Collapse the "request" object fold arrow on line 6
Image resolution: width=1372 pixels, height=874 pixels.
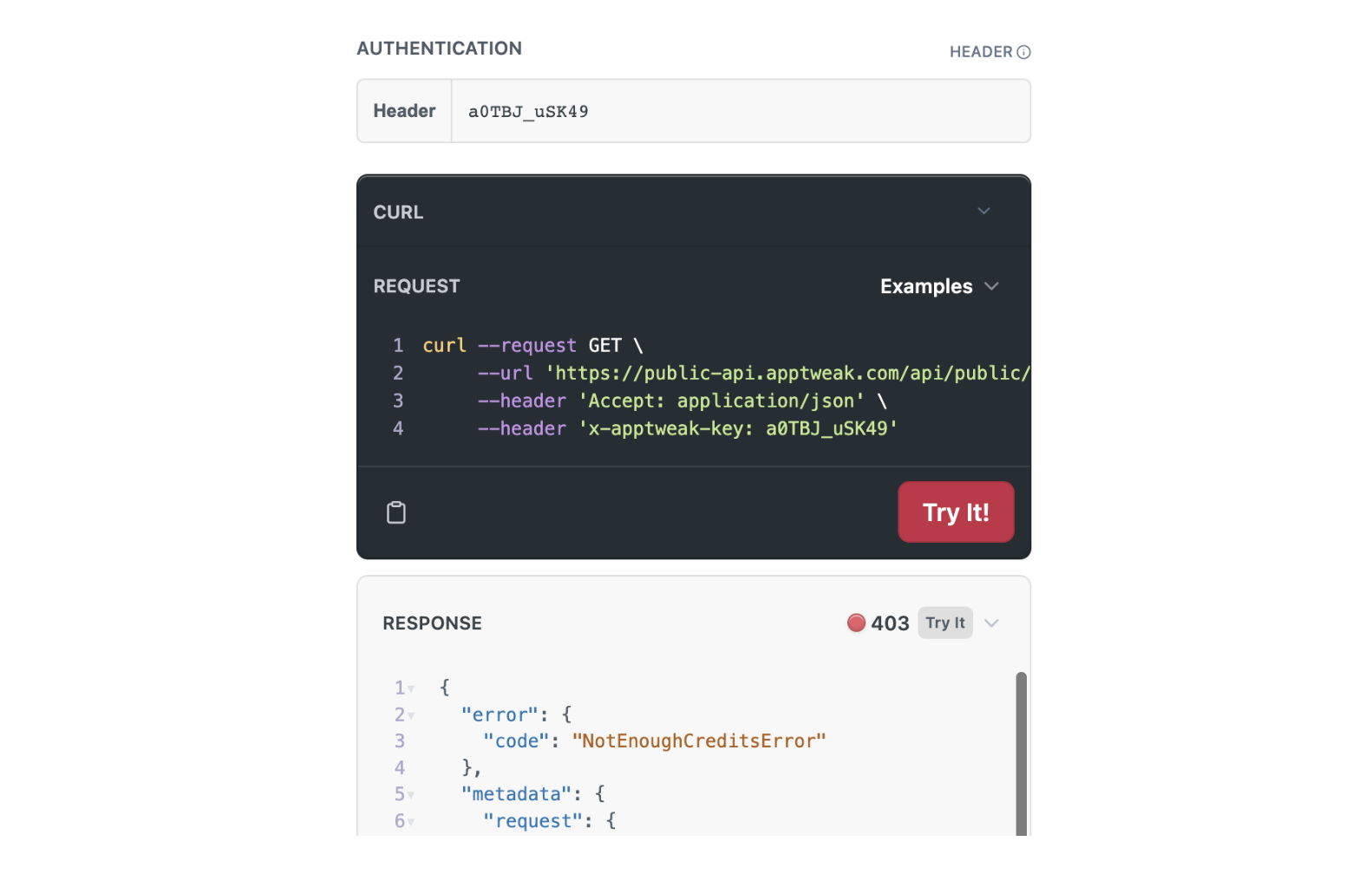[x=411, y=822]
